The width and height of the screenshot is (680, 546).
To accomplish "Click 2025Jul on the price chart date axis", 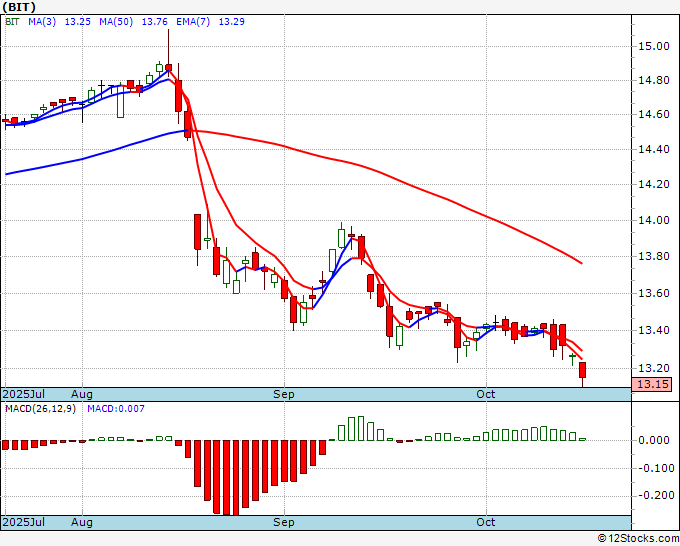I will [24, 394].
